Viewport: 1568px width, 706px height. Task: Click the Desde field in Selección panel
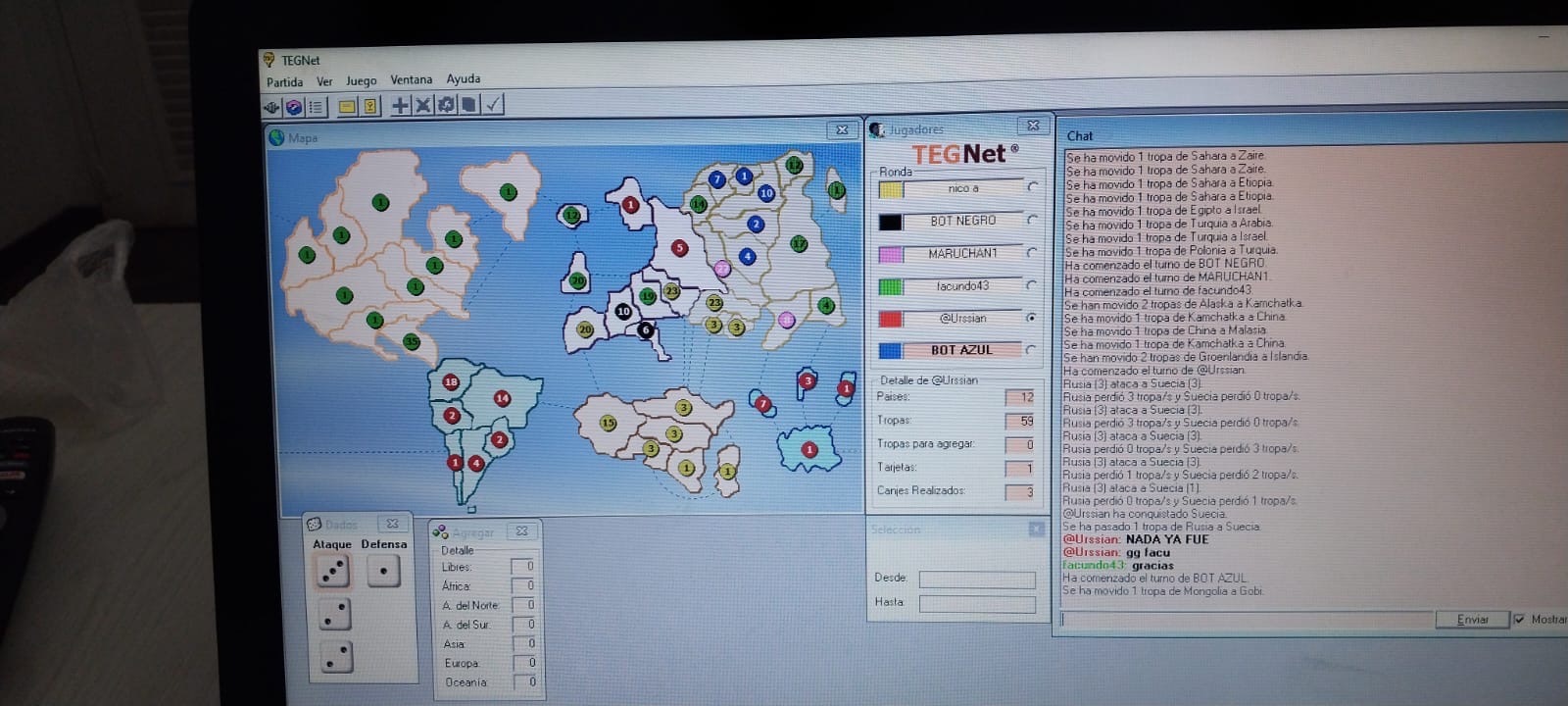(977, 580)
